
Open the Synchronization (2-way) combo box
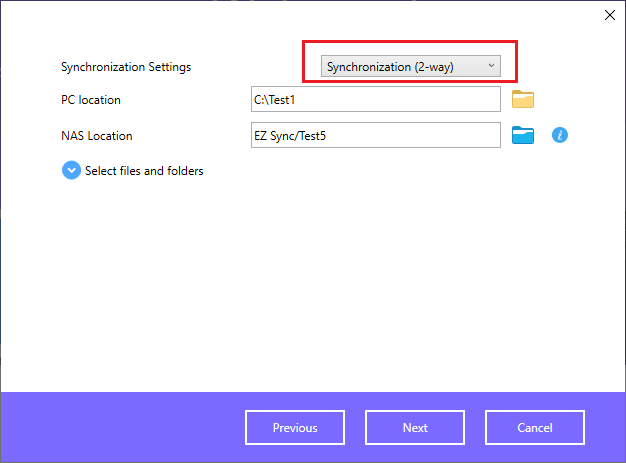[411, 66]
